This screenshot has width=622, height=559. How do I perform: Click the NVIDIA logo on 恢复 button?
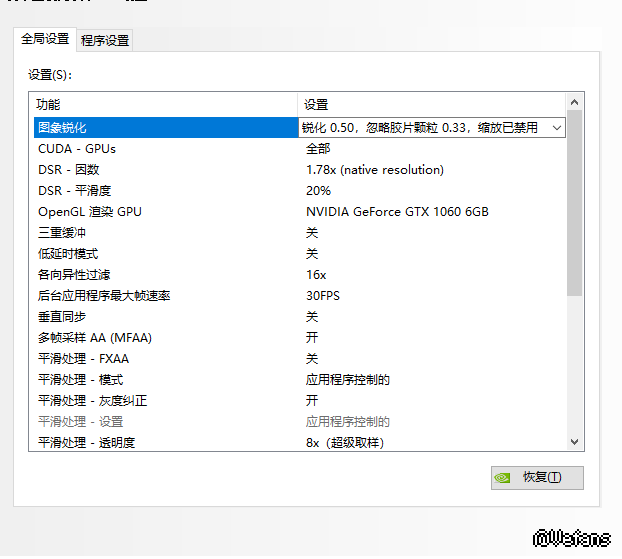[x=503, y=478]
